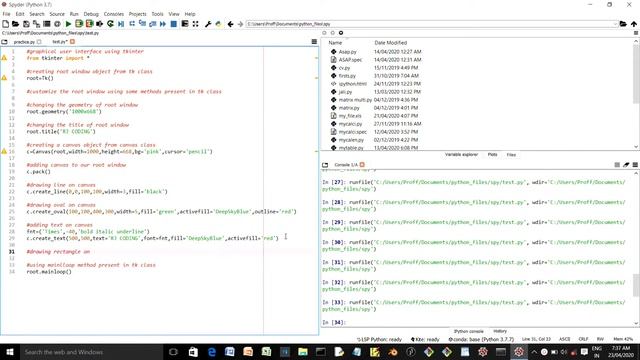The height and width of the screenshot is (360, 640).
Task: Open the PYTHONPATH manager icon
Action: point(218,24)
